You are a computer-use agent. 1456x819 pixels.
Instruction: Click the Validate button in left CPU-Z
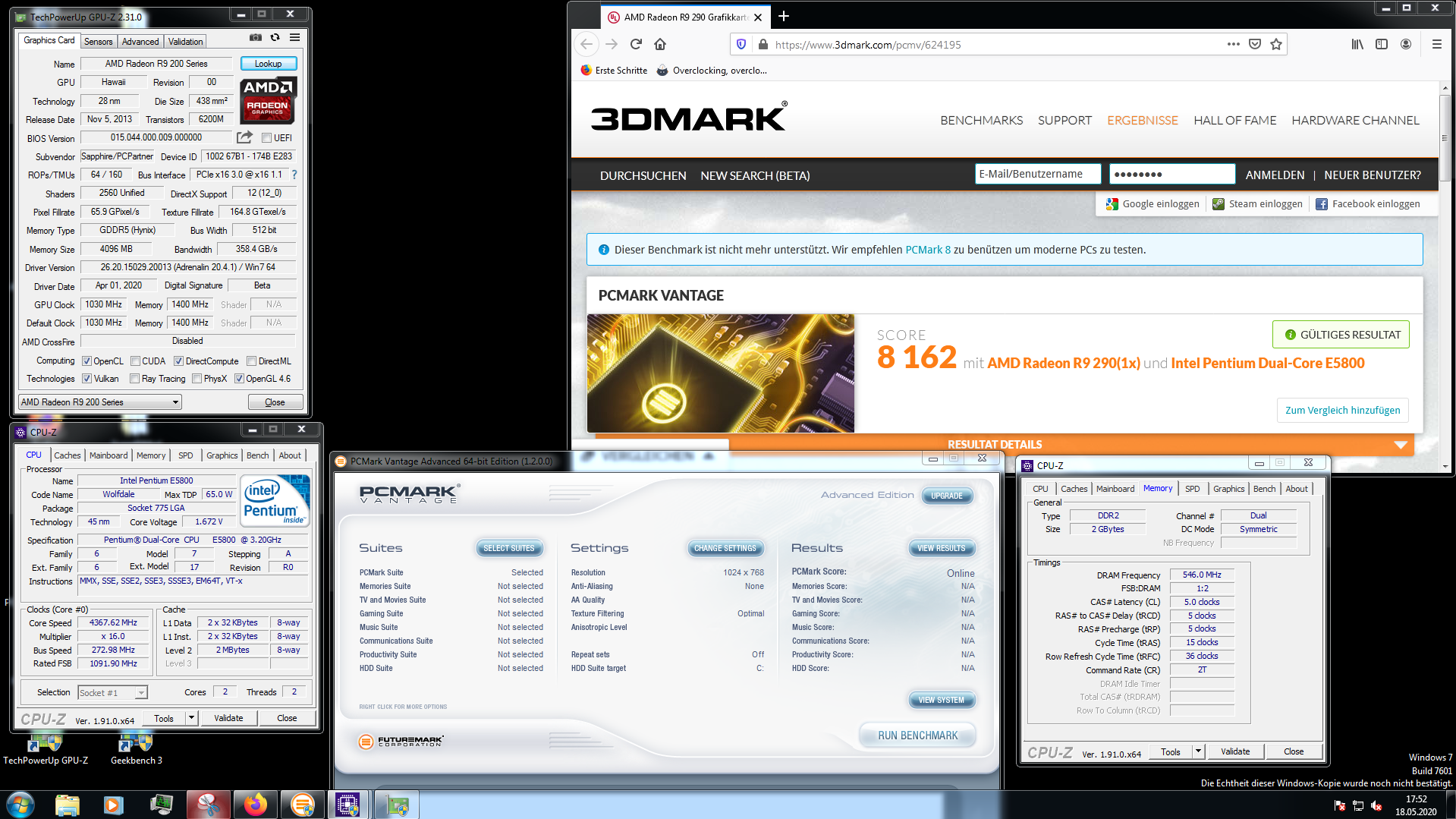(x=228, y=718)
